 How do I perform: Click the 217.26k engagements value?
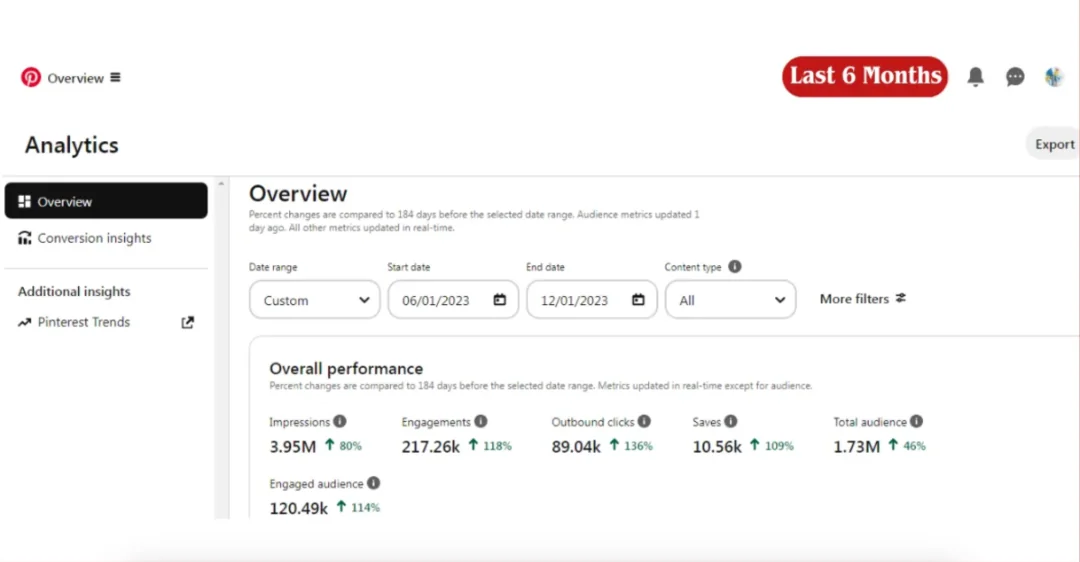(x=430, y=446)
